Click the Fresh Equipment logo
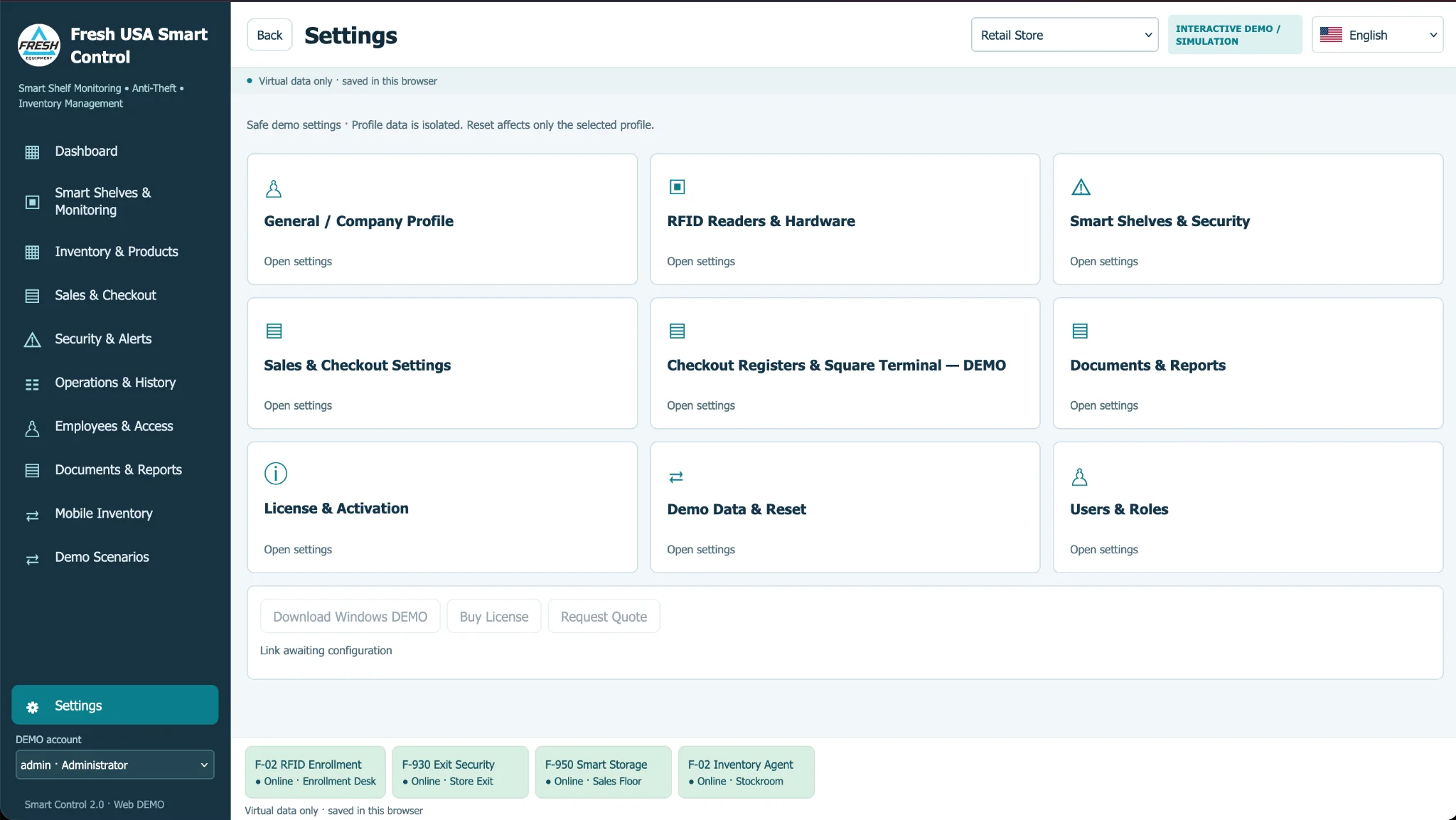1456x820 pixels. tap(38, 45)
